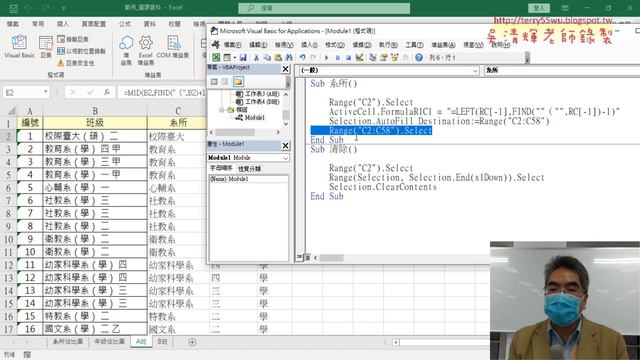Click the highlighted Range("C2:C58").Select code line
The image size is (640, 360).
[380, 131]
